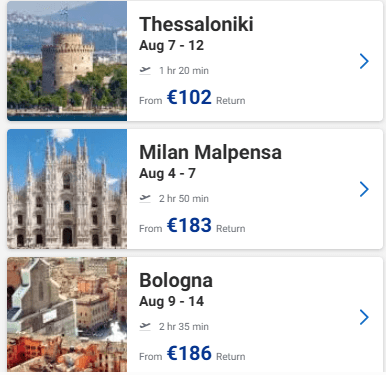Open Thessaloniki deal with right chevron arrow

364,61
